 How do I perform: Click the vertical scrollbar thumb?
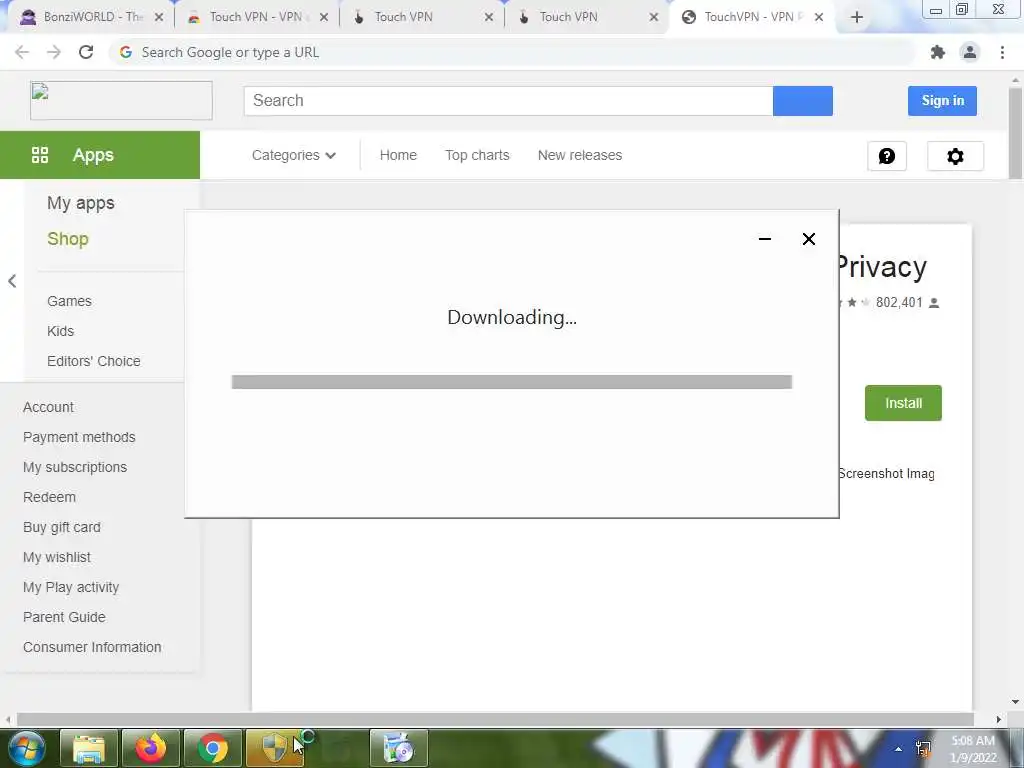point(1016,131)
